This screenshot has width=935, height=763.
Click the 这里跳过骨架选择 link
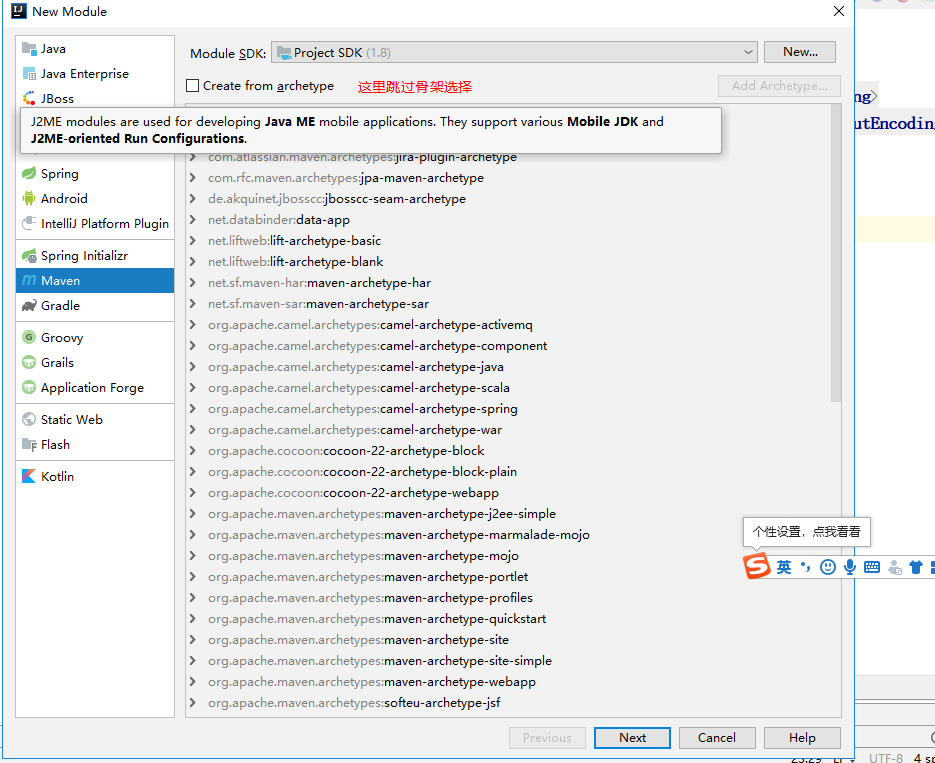(x=416, y=86)
